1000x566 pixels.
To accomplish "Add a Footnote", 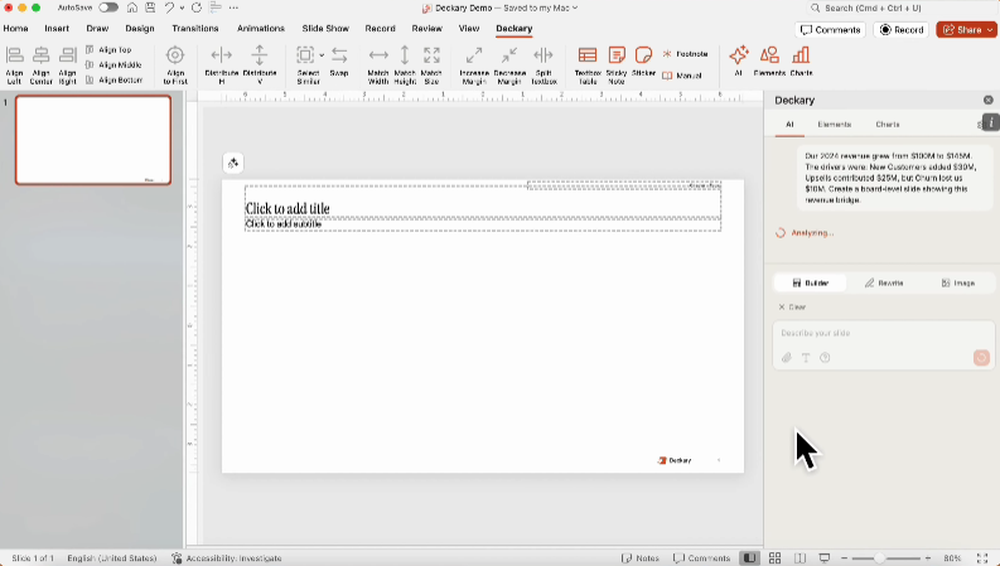I will [x=686, y=54].
